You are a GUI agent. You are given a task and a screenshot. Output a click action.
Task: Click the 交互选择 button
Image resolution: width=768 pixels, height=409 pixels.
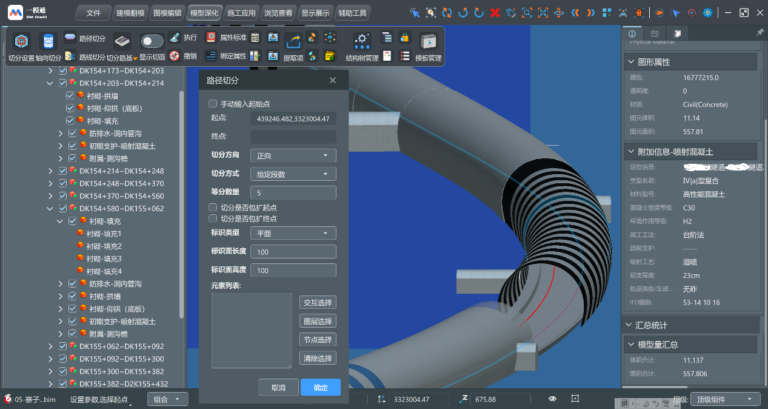coord(317,303)
